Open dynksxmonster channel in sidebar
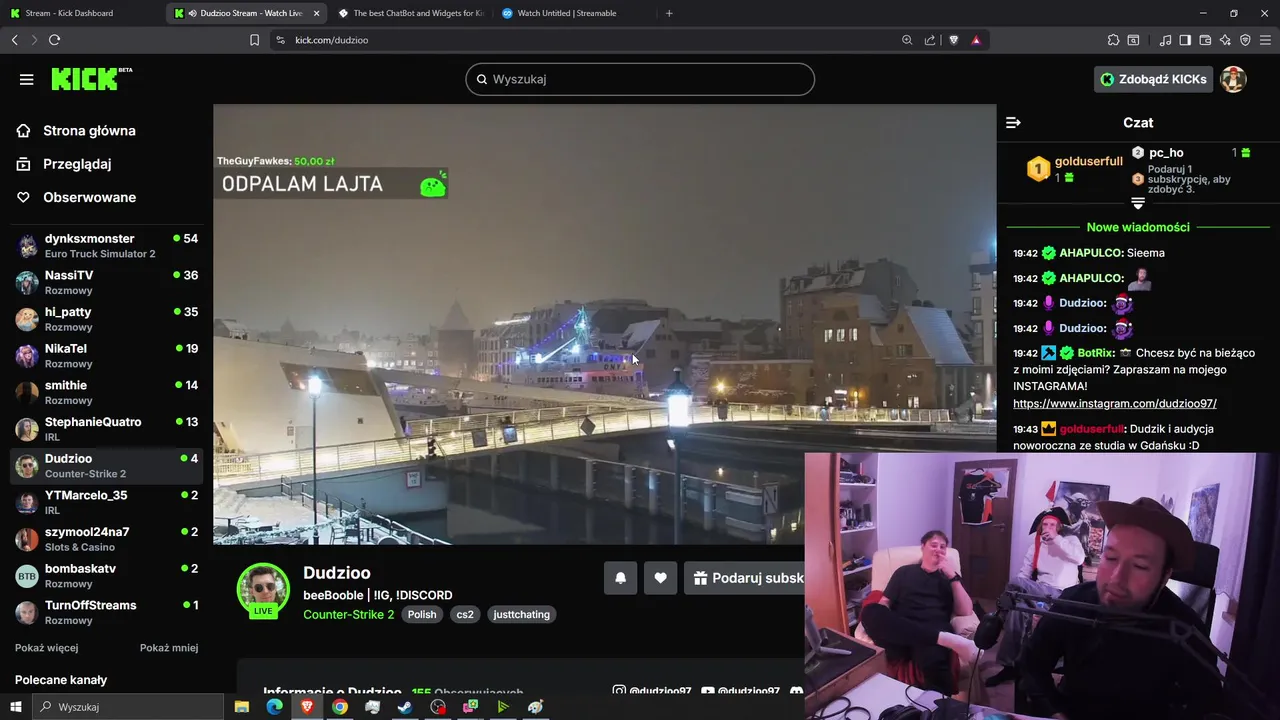This screenshot has height=720, width=1280. (107, 246)
